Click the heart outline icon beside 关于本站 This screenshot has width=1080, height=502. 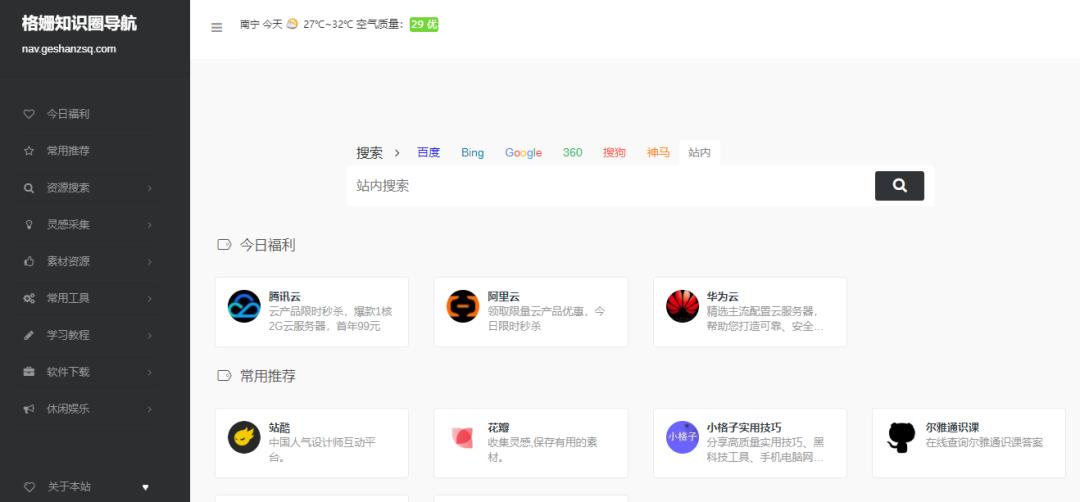click(x=29, y=487)
